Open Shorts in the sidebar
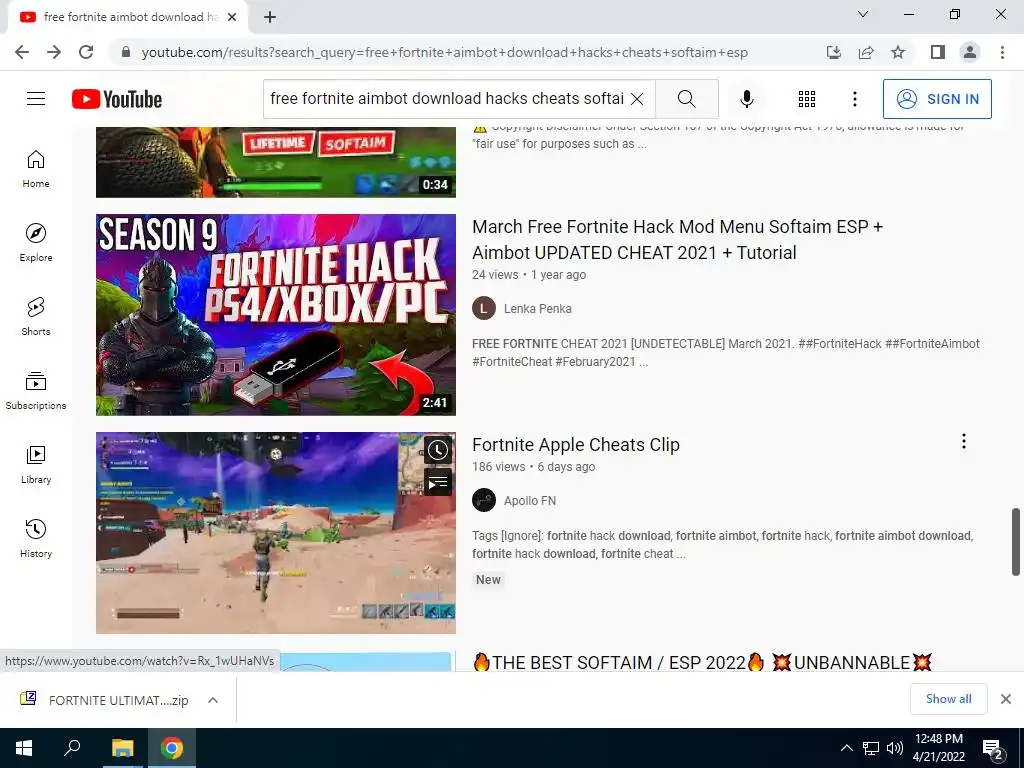This screenshot has height=768, width=1024. click(x=36, y=316)
